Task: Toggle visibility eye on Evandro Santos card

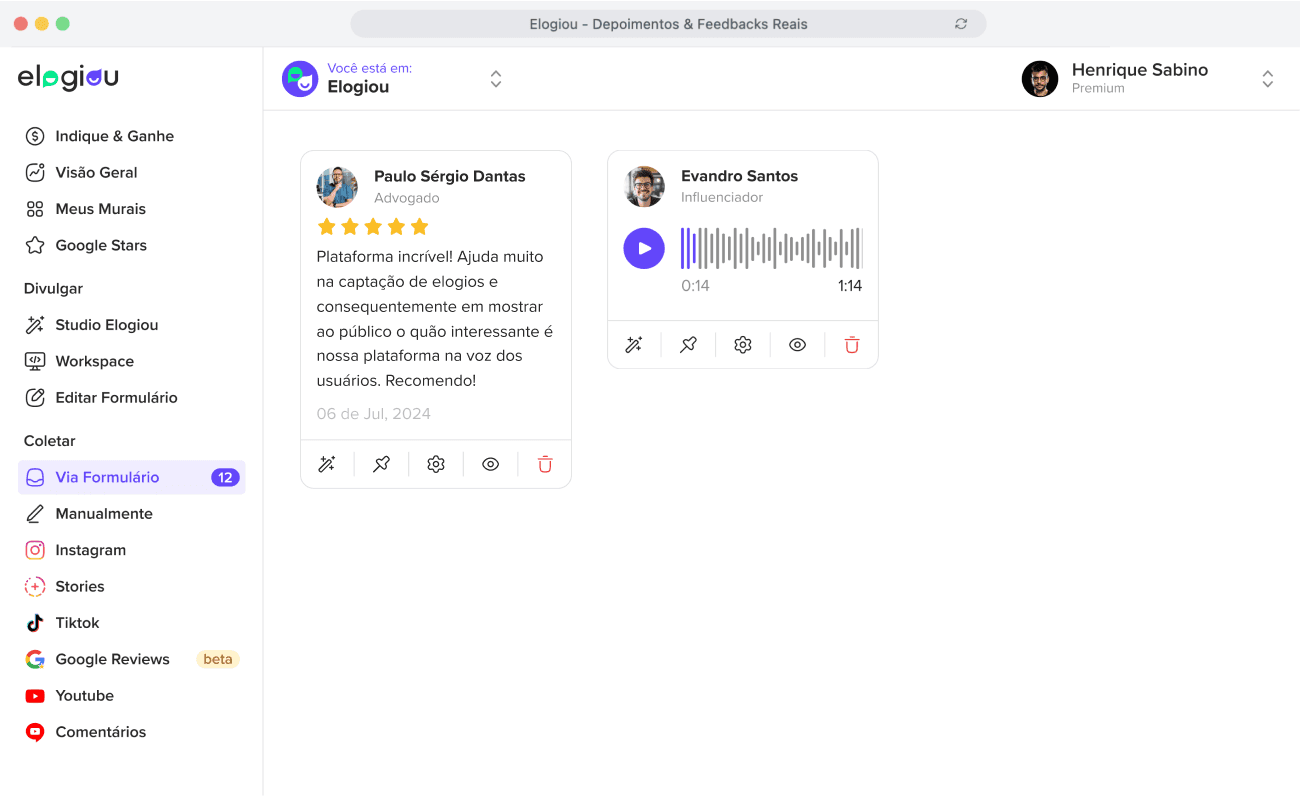Action: (797, 345)
